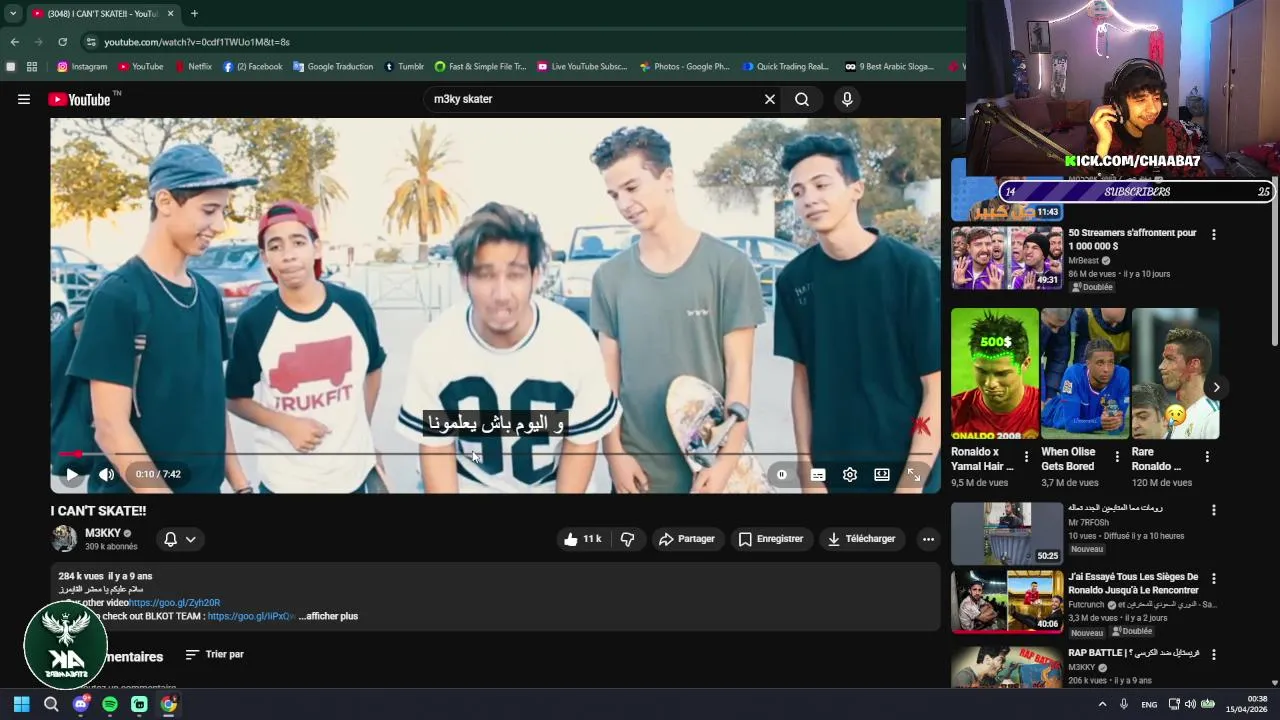
Task: Show hidden system tray icons
Action: [x=1102, y=704]
